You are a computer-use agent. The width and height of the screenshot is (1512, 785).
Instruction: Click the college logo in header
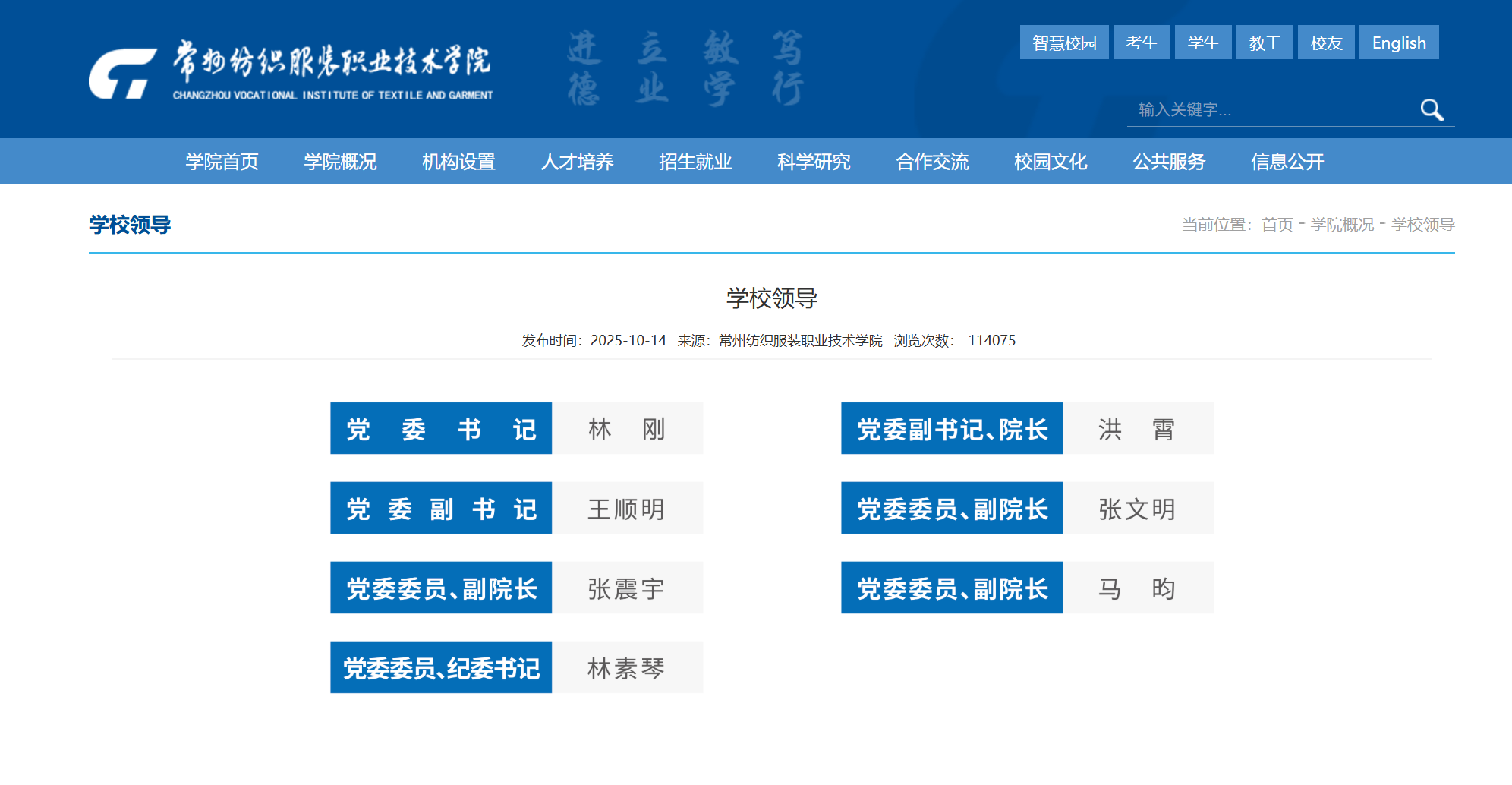tap(291, 70)
